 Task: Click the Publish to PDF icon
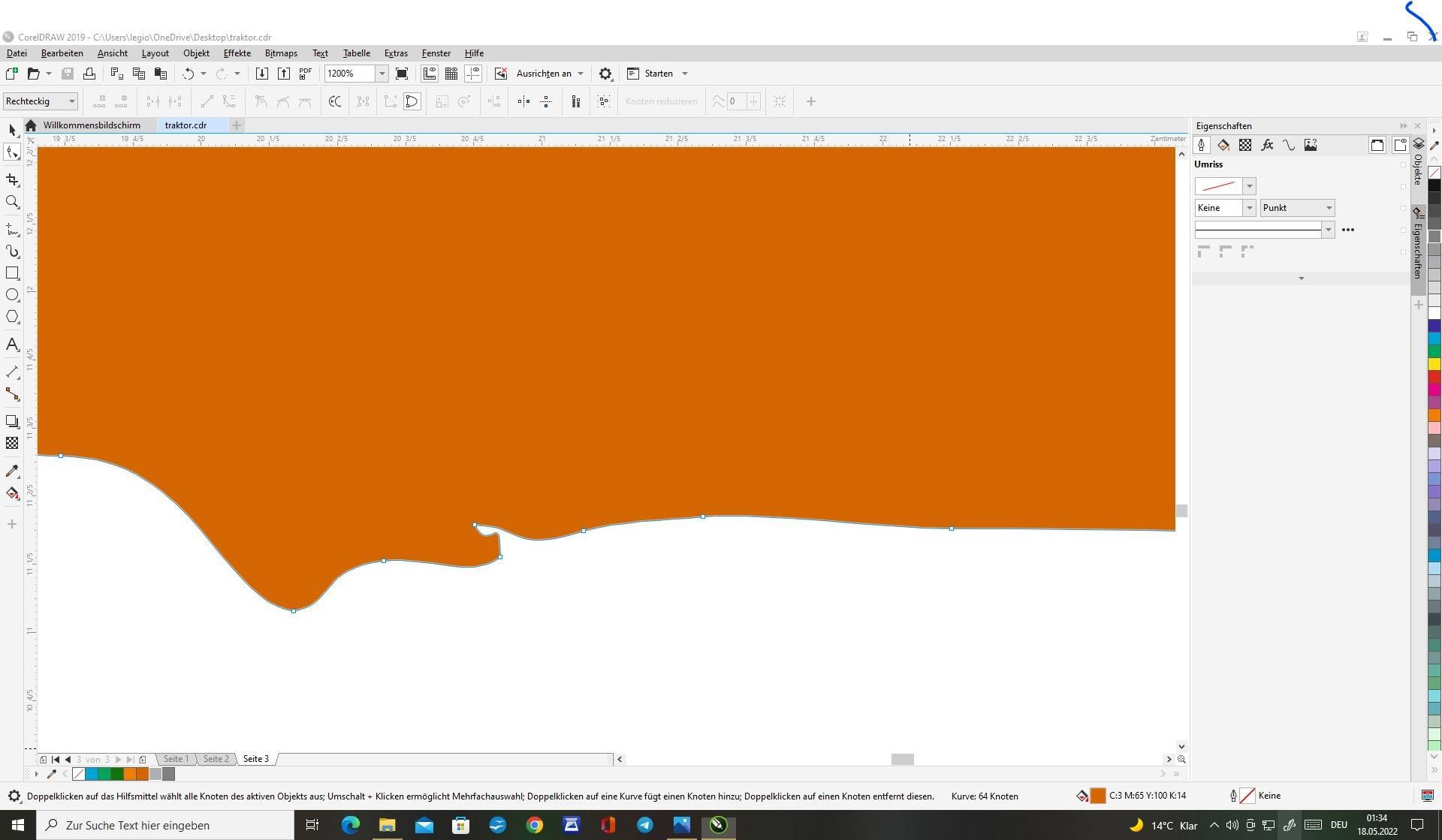305,74
